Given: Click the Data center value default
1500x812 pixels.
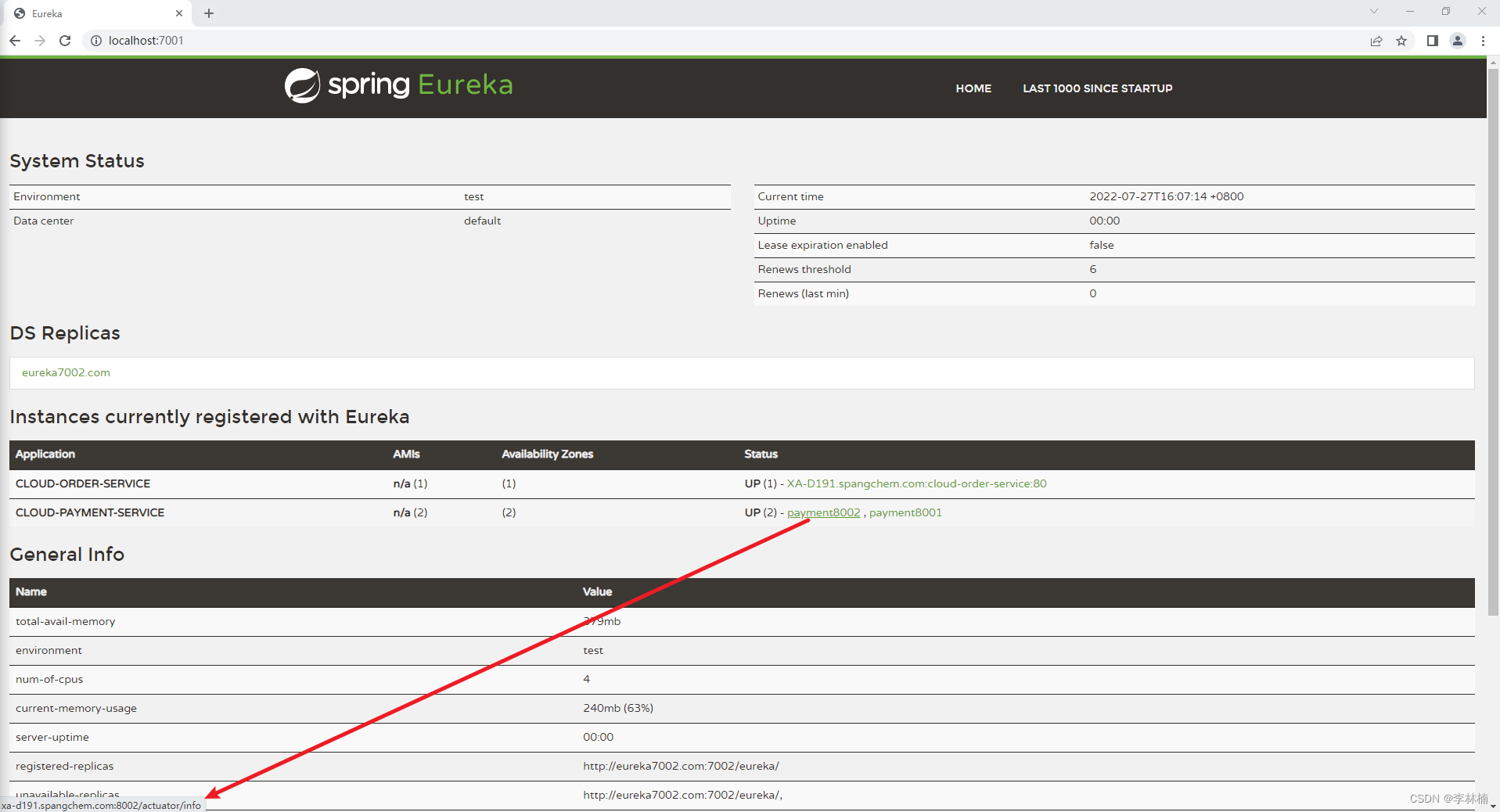Looking at the screenshot, I should click(482, 221).
